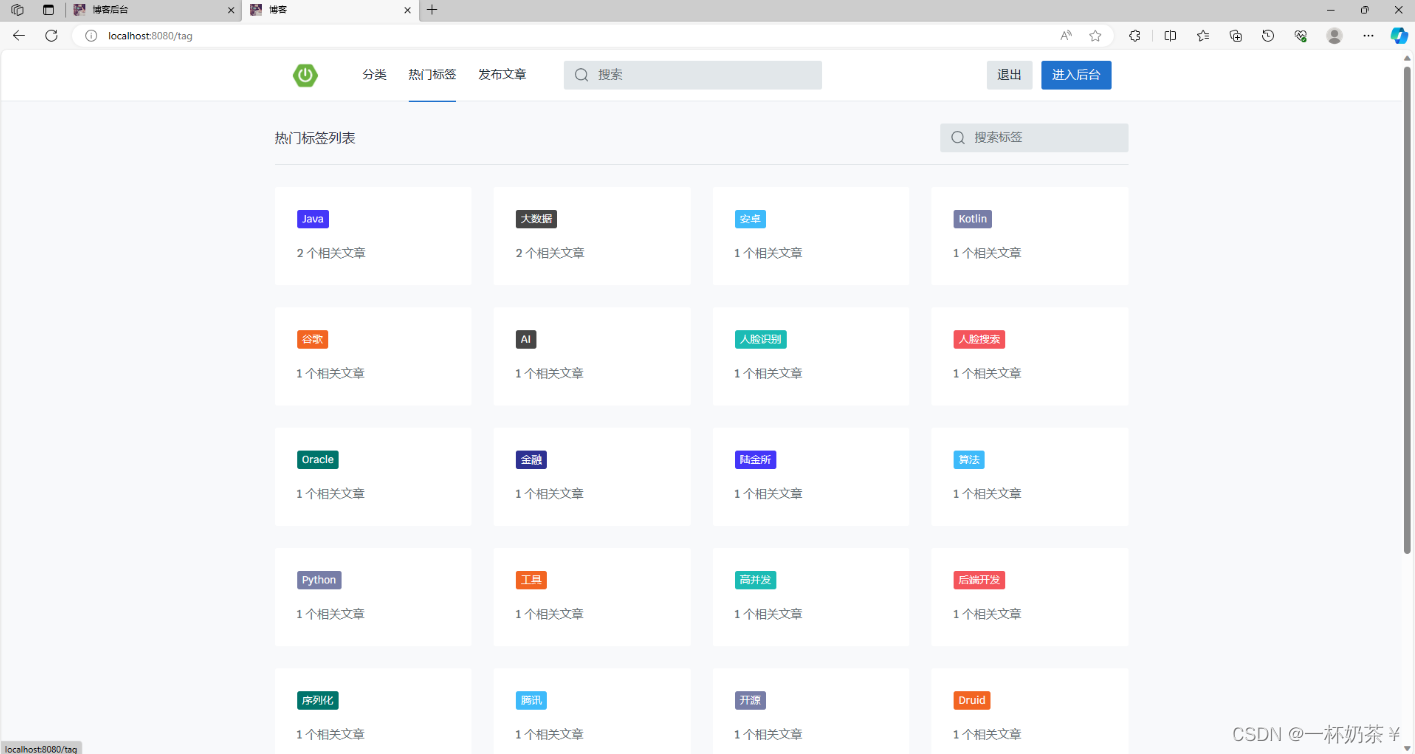Open the 人脸识别 tag
This screenshot has width=1415, height=754.
[761, 339]
